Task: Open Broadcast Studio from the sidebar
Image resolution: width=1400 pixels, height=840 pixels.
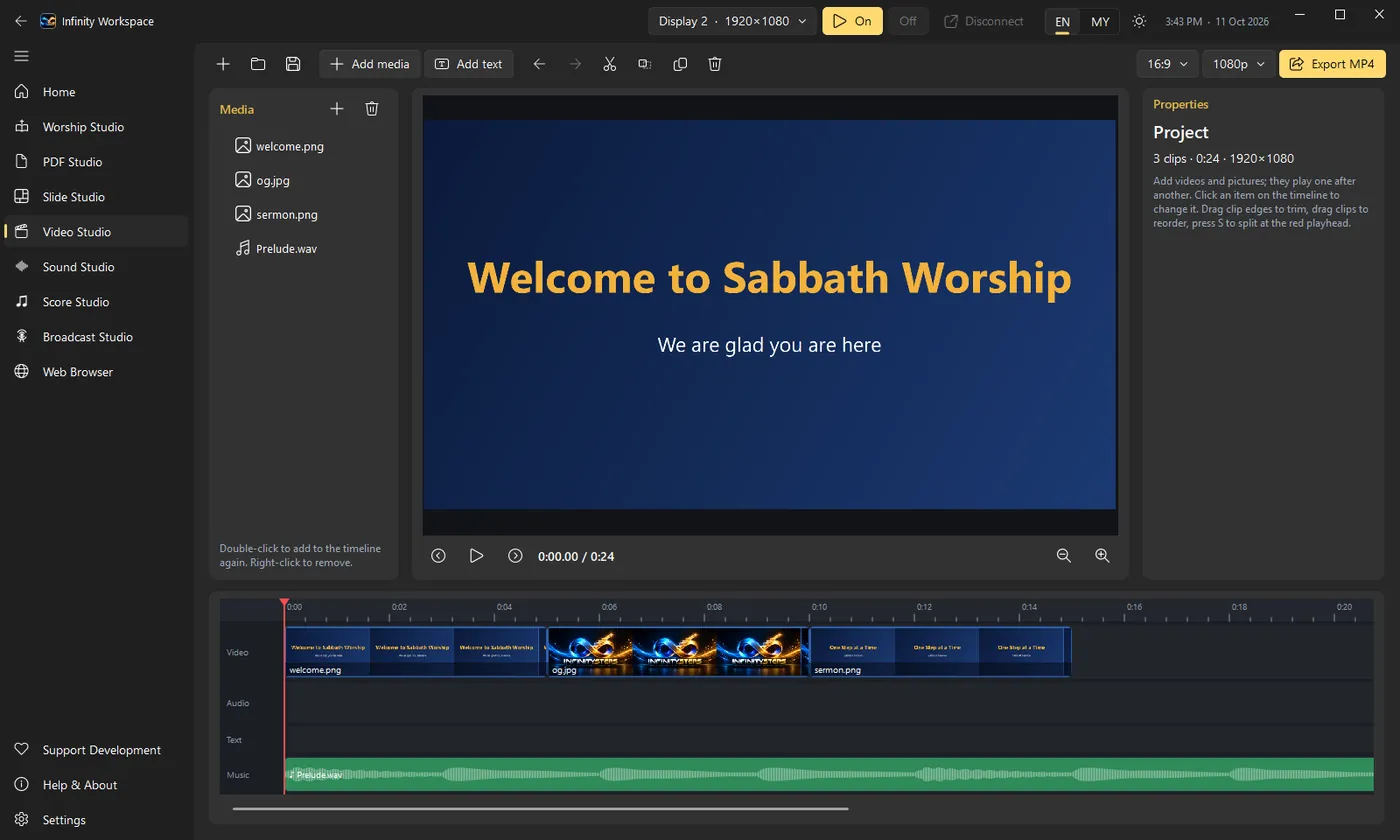Action: coord(96,337)
